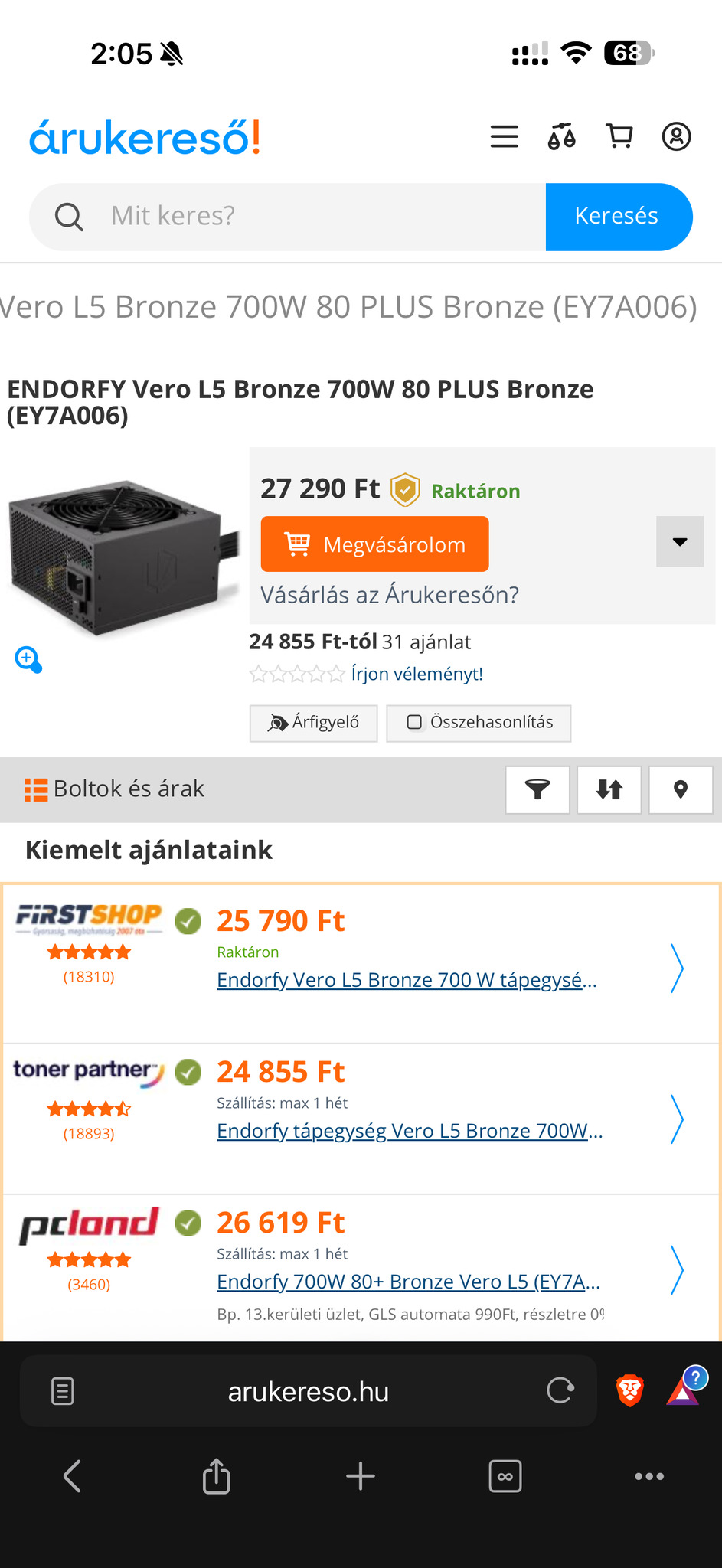Open the browser tabs view
722x1568 pixels.
point(505,1476)
